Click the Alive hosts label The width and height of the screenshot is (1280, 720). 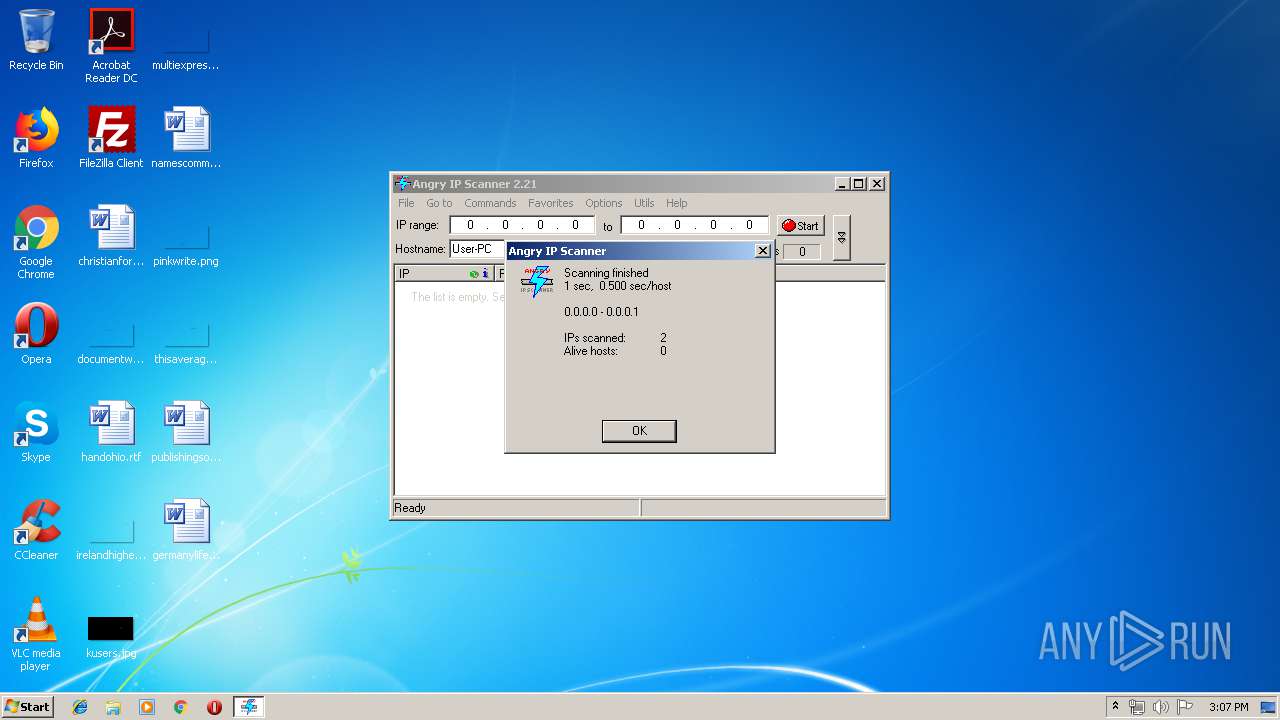591,351
